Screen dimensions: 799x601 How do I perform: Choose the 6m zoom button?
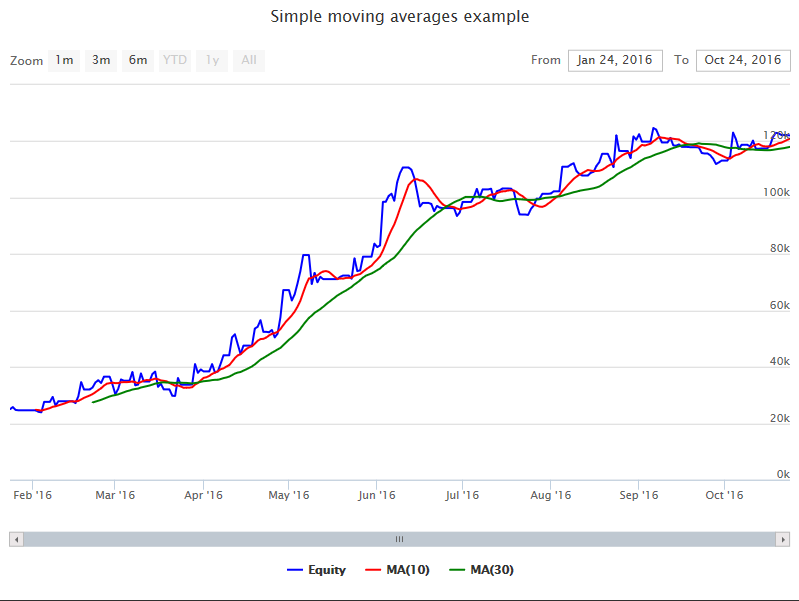click(x=138, y=61)
